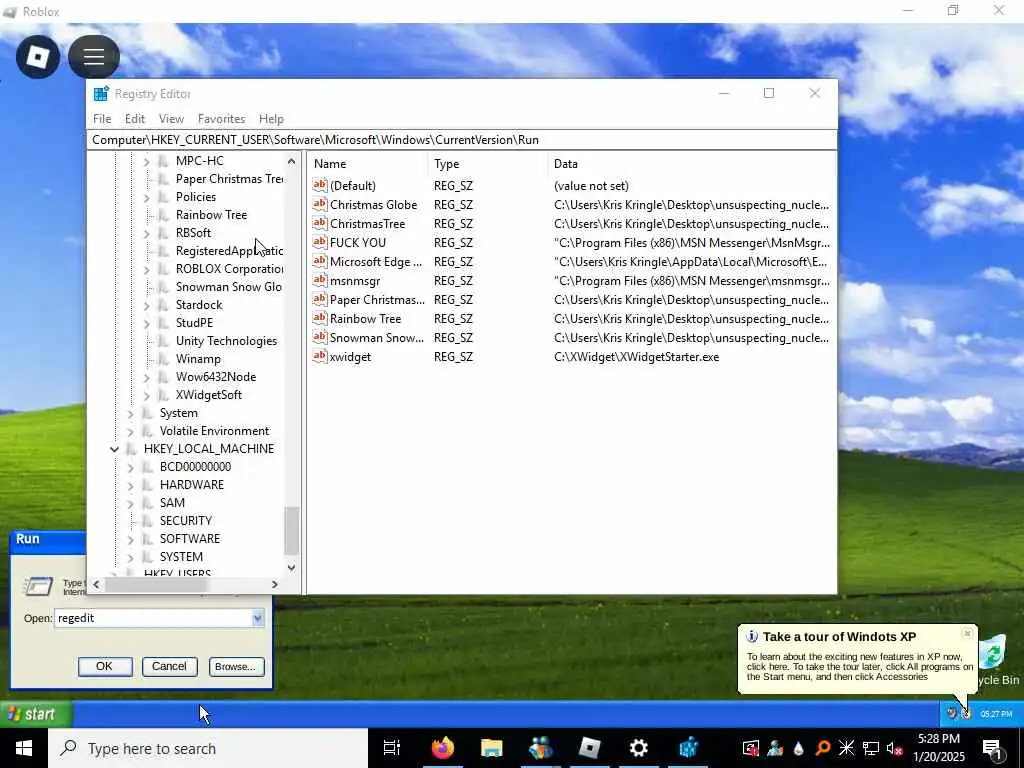This screenshot has height=768, width=1024.
Task: Collapse the HKEY_LOCAL_MACHINE hive
Action: (x=114, y=449)
